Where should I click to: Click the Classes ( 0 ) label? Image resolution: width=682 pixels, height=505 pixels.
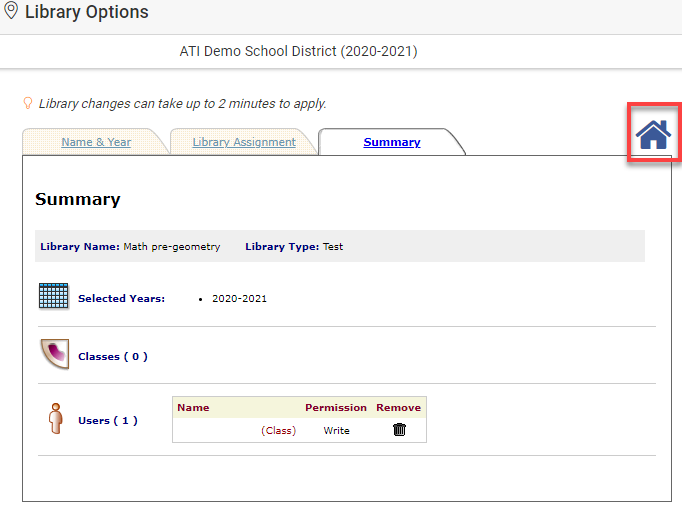(x=112, y=357)
